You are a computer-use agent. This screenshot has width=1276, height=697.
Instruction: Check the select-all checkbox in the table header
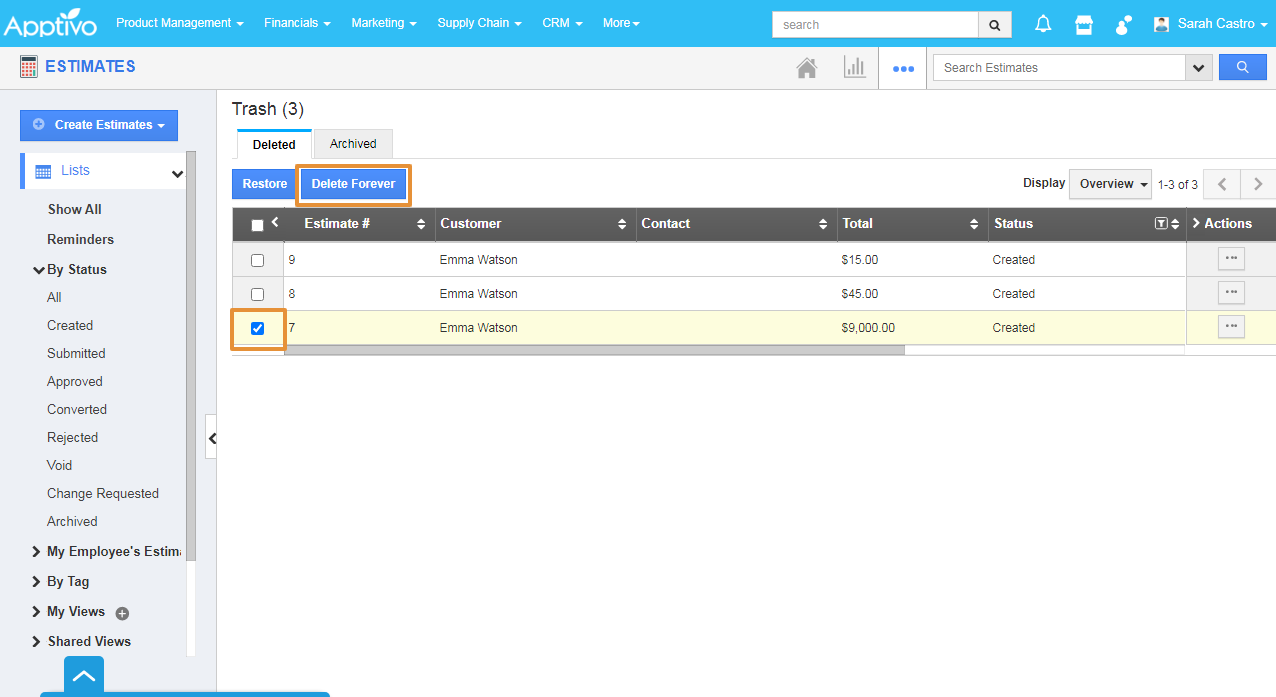(256, 224)
